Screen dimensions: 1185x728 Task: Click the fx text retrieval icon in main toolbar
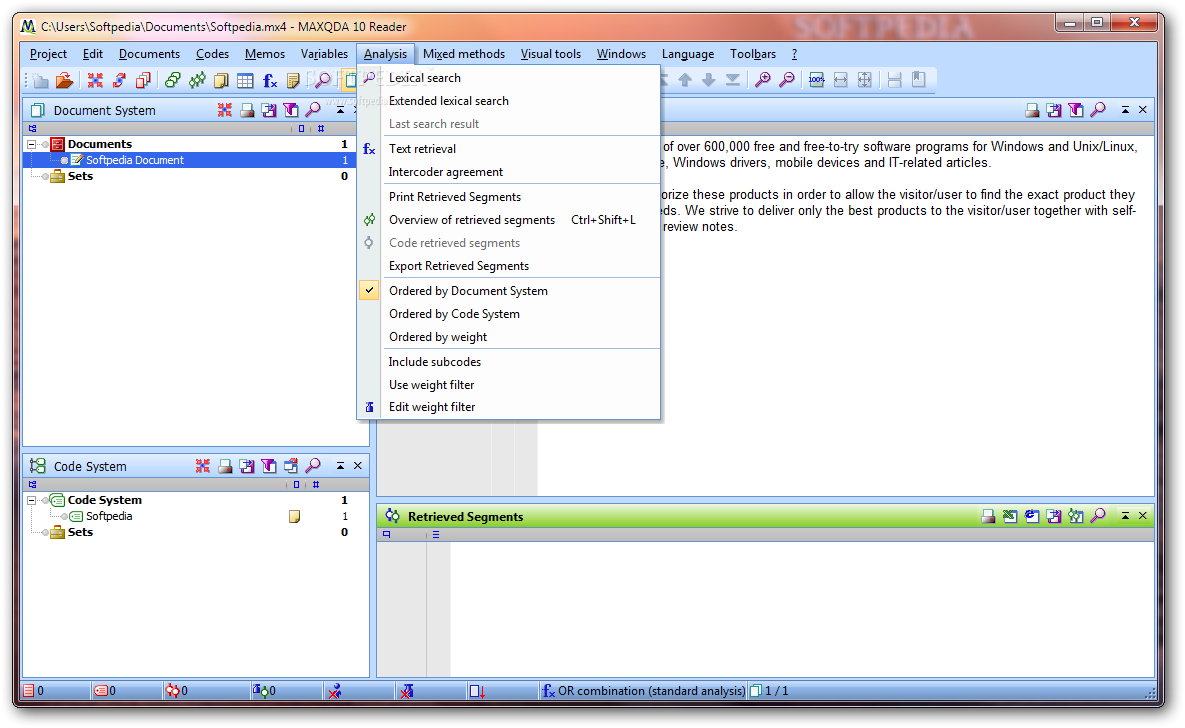coord(270,80)
